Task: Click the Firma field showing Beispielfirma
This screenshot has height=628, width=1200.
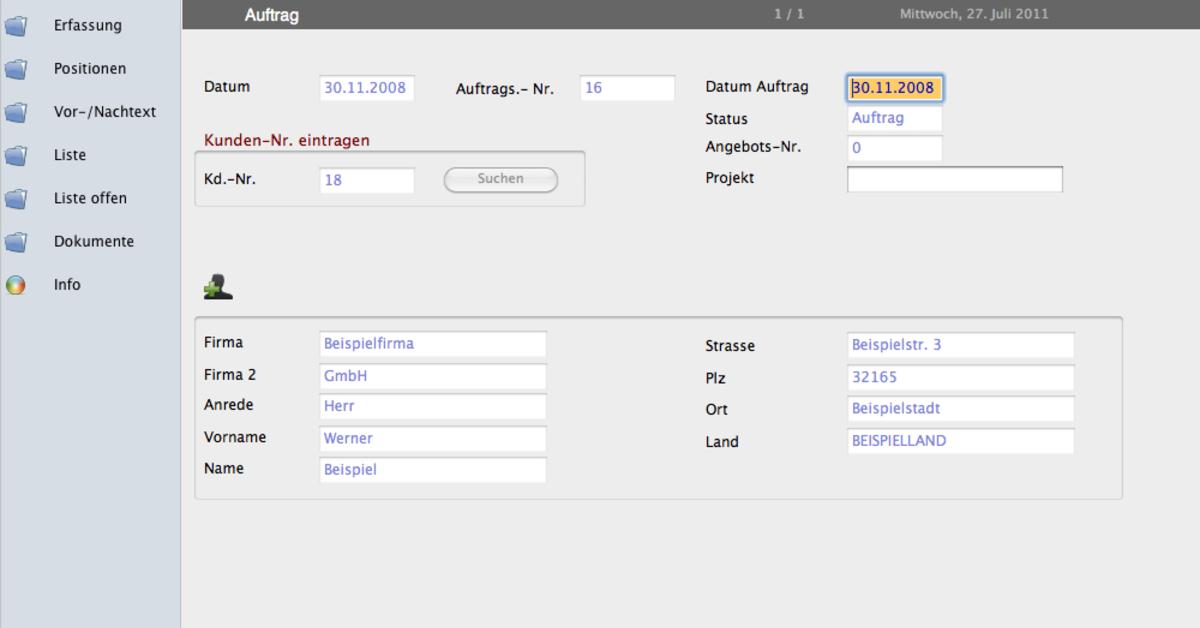Action: pos(433,344)
